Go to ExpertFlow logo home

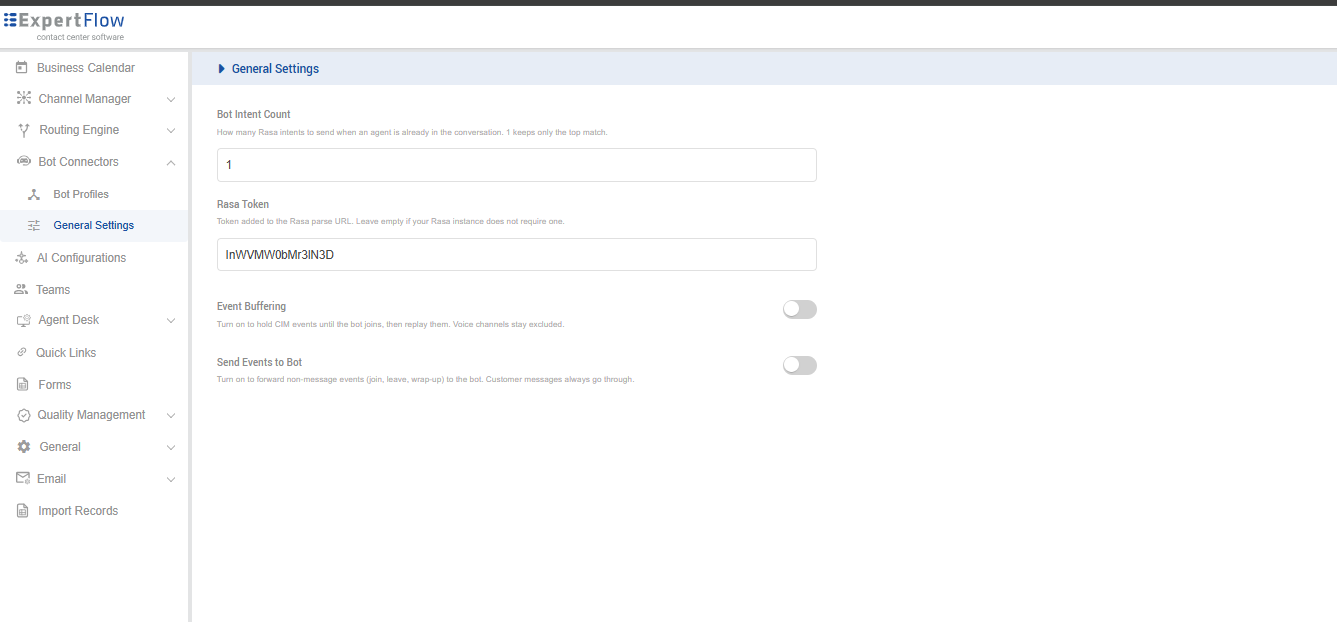(64, 26)
